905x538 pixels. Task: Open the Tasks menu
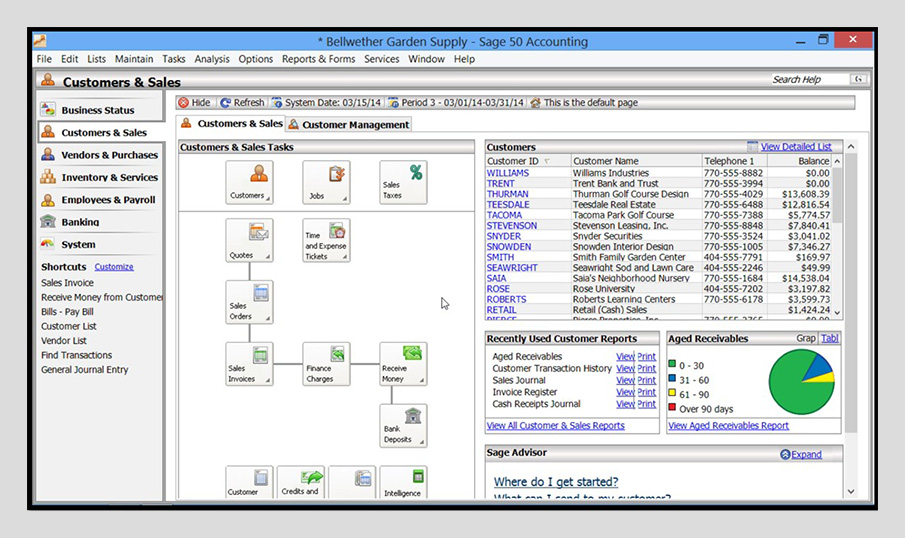(x=174, y=59)
